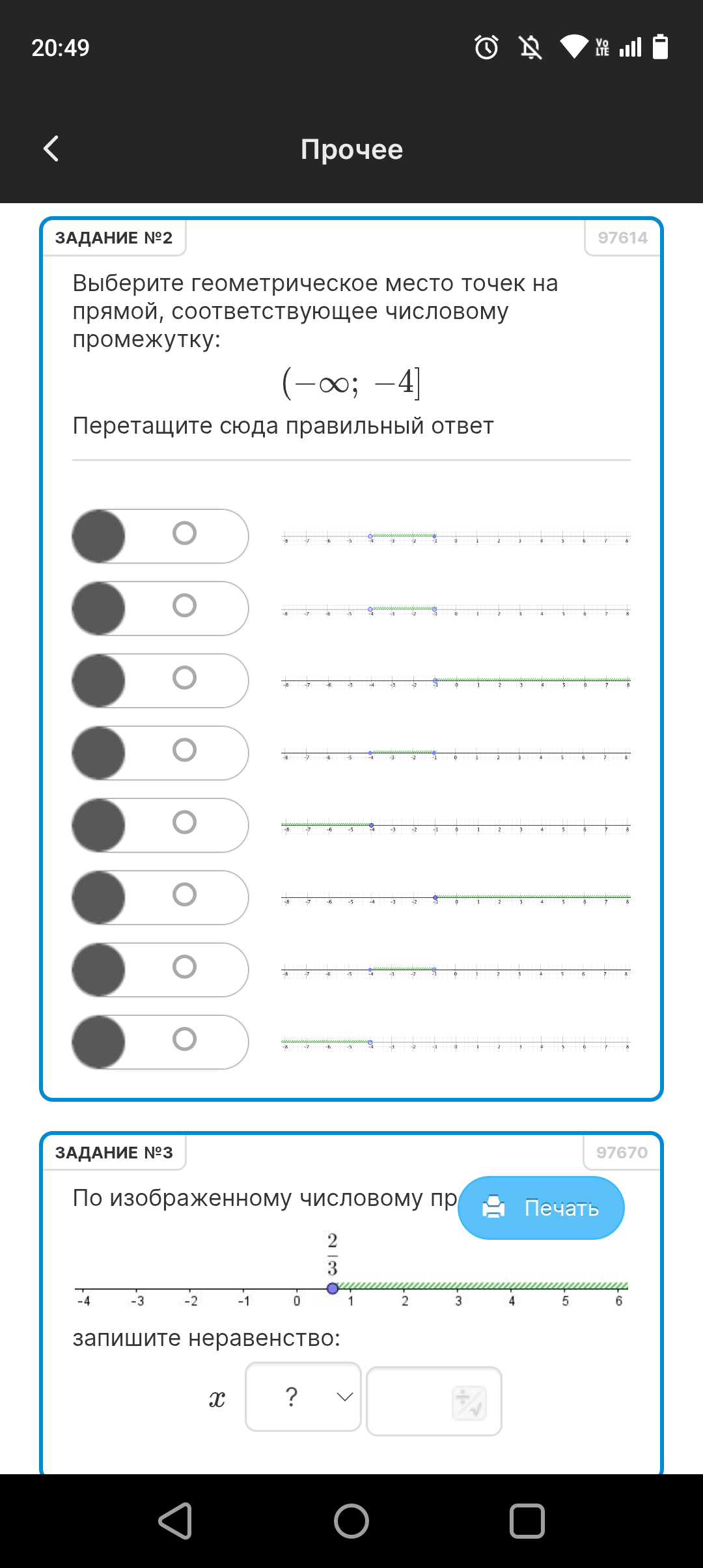The height and width of the screenshot is (1568, 703).
Task: Select the ЗАДАНИЕ №3 tab label
Action: click(x=114, y=1153)
